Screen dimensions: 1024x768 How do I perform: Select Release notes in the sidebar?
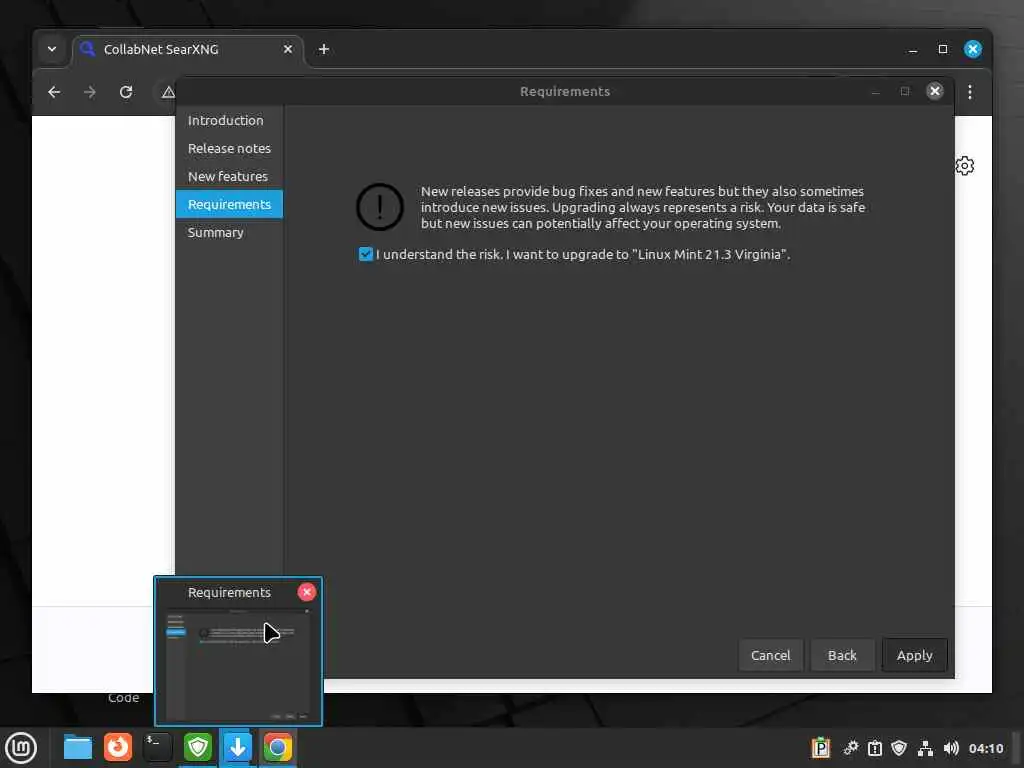[x=229, y=148]
